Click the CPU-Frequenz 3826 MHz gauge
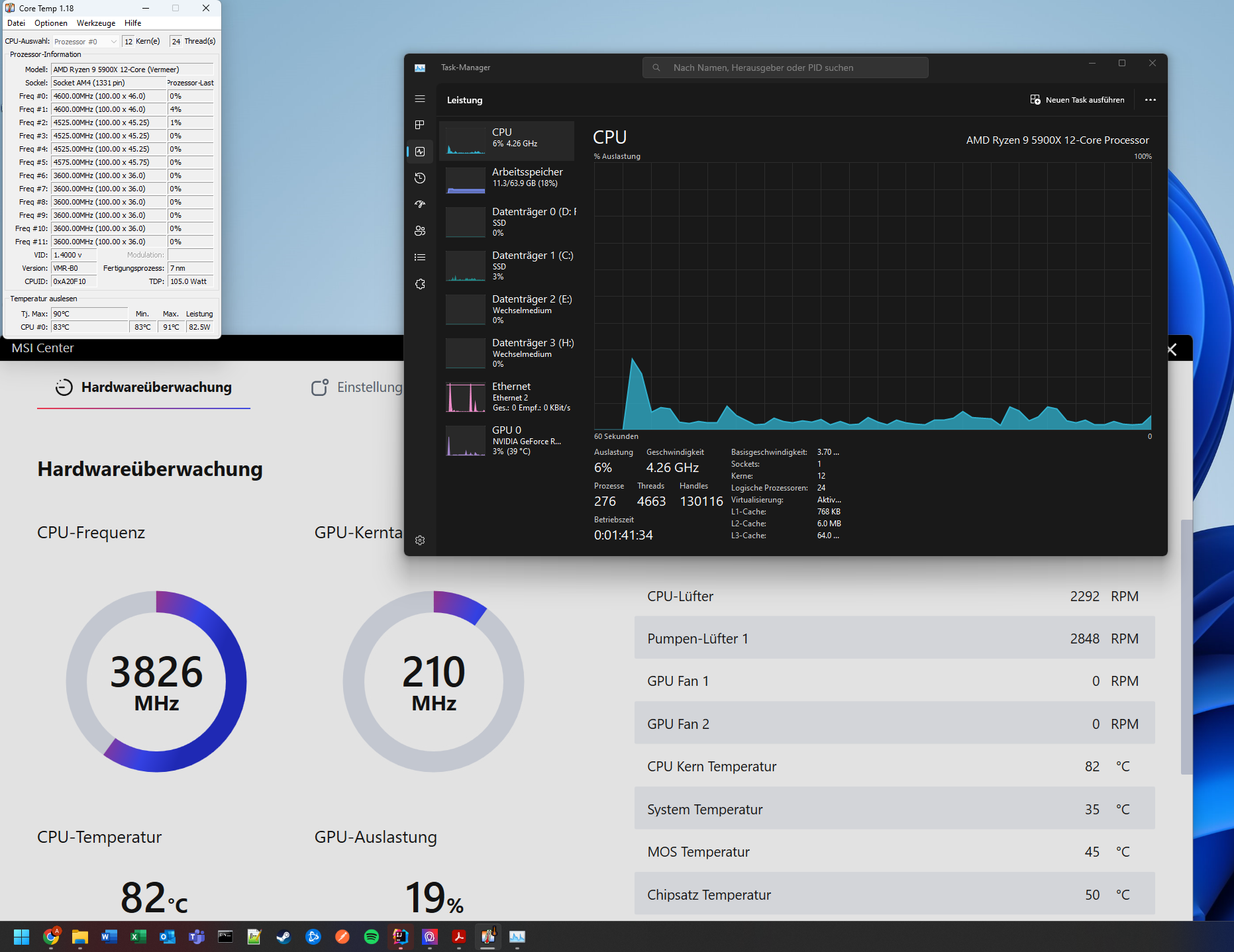Image resolution: width=1234 pixels, height=952 pixels. click(156, 681)
